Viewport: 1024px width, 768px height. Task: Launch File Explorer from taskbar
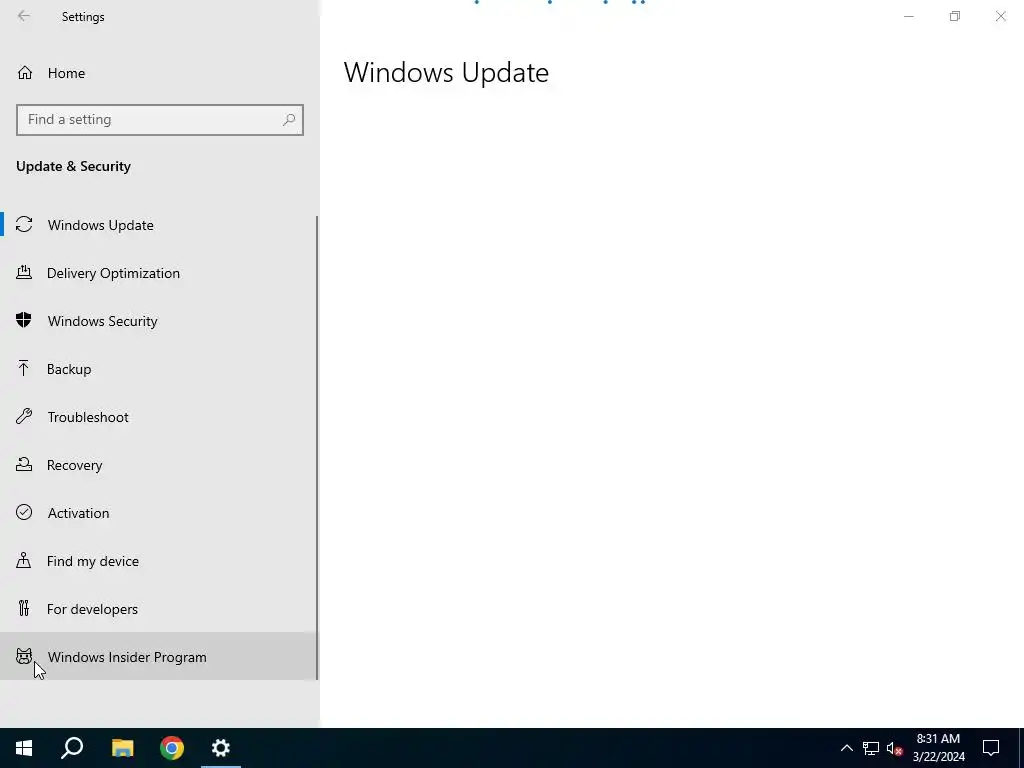(x=122, y=748)
